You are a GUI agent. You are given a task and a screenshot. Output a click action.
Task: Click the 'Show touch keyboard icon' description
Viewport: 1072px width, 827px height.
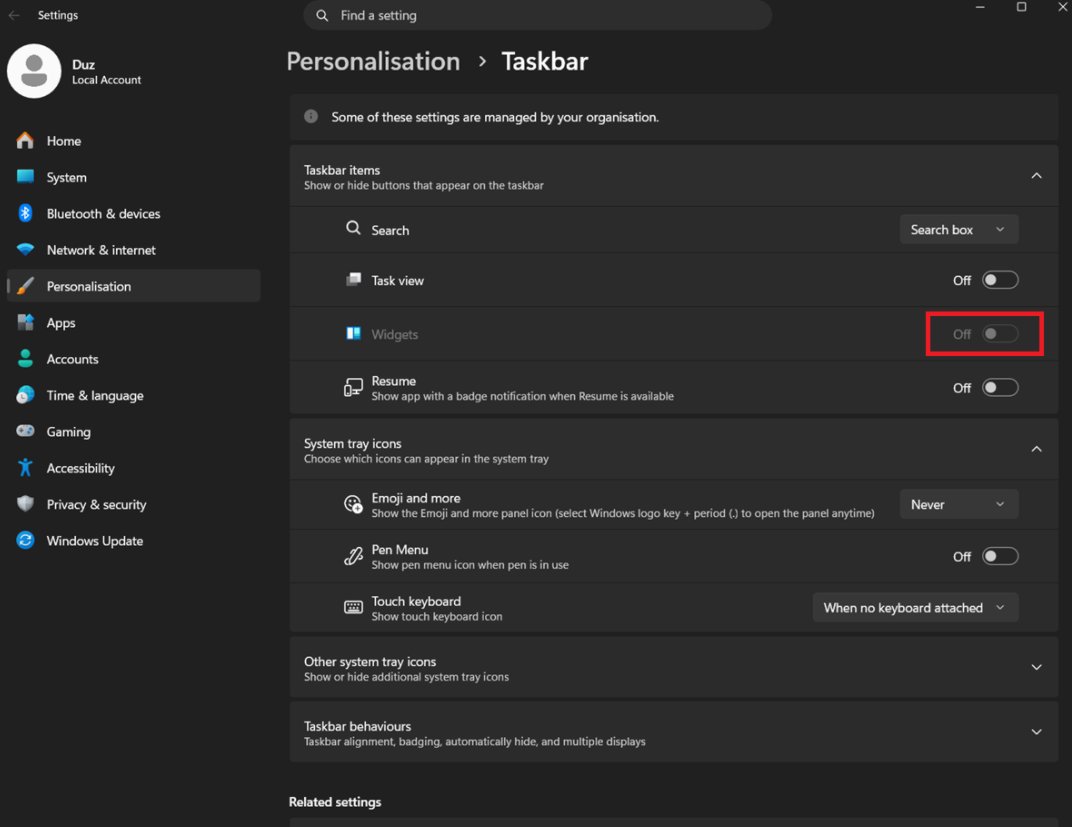[437, 616]
